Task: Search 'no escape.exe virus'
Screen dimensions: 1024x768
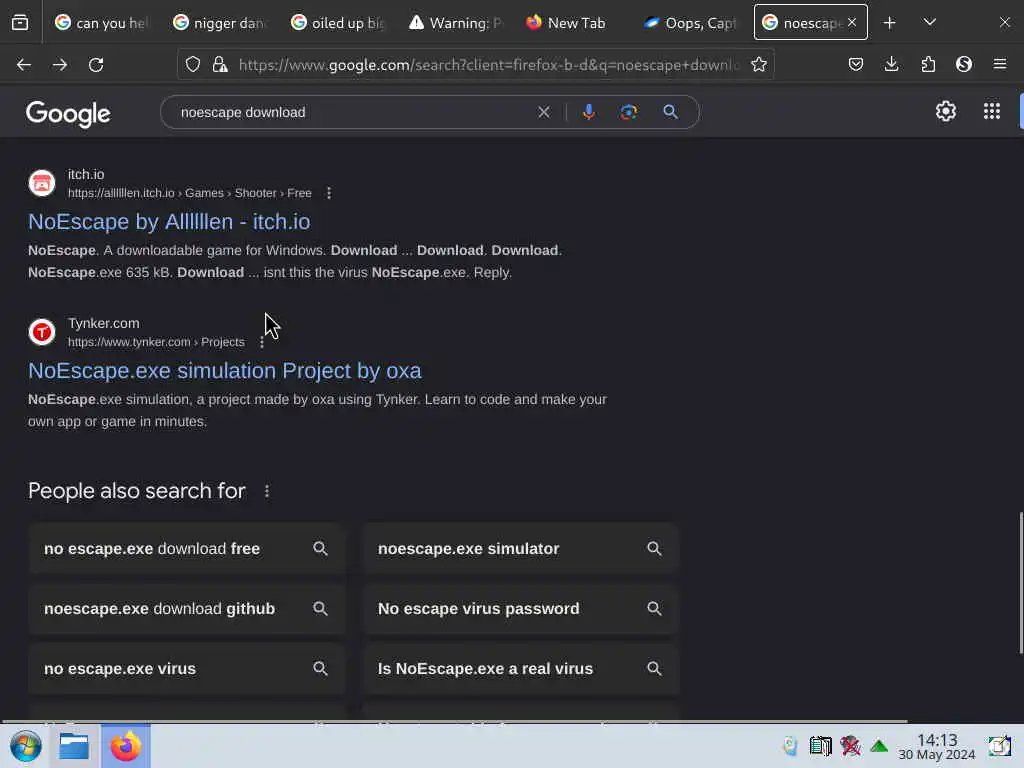Action: [187, 669]
